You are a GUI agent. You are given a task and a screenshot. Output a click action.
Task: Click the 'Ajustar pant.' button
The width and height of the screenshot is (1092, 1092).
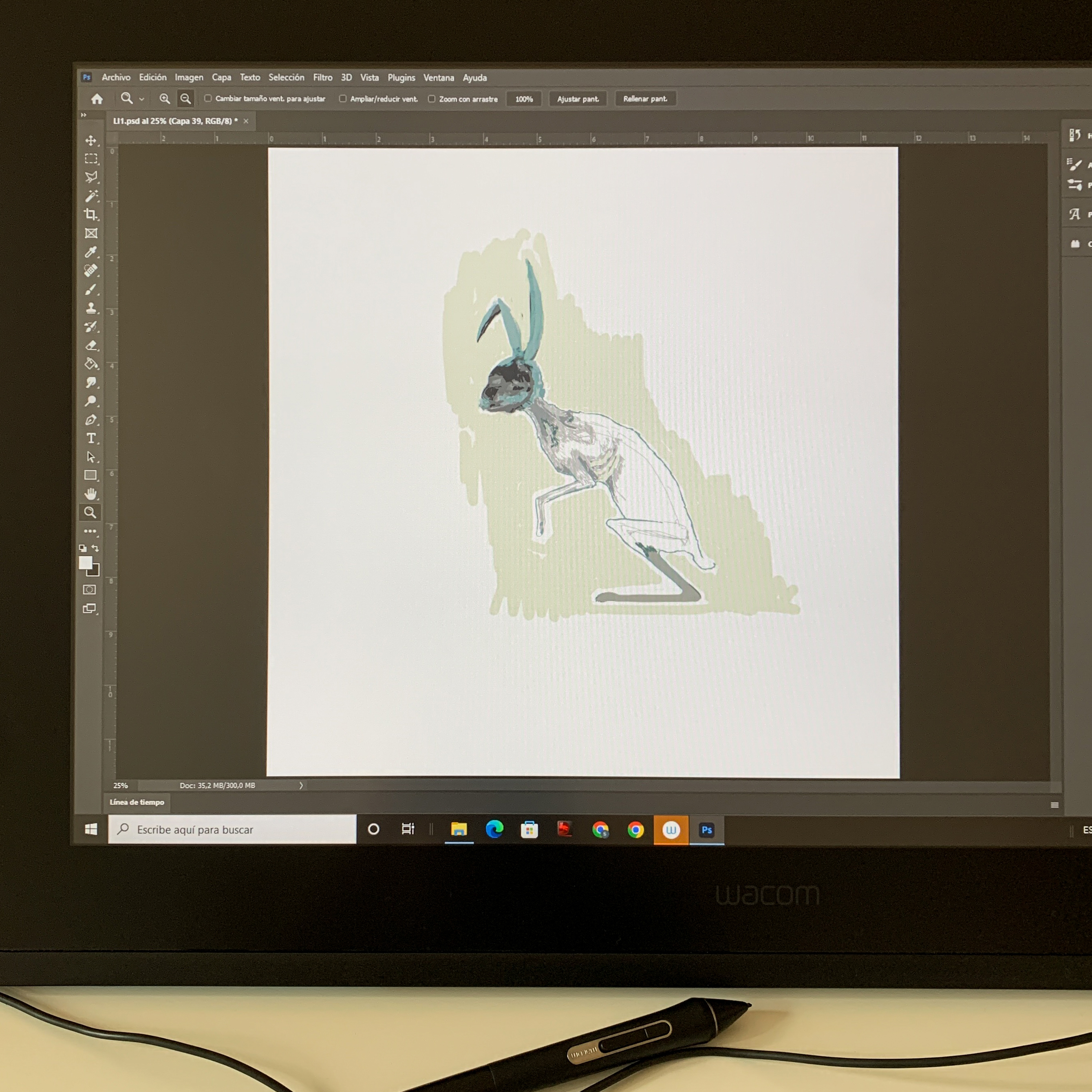[578, 99]
